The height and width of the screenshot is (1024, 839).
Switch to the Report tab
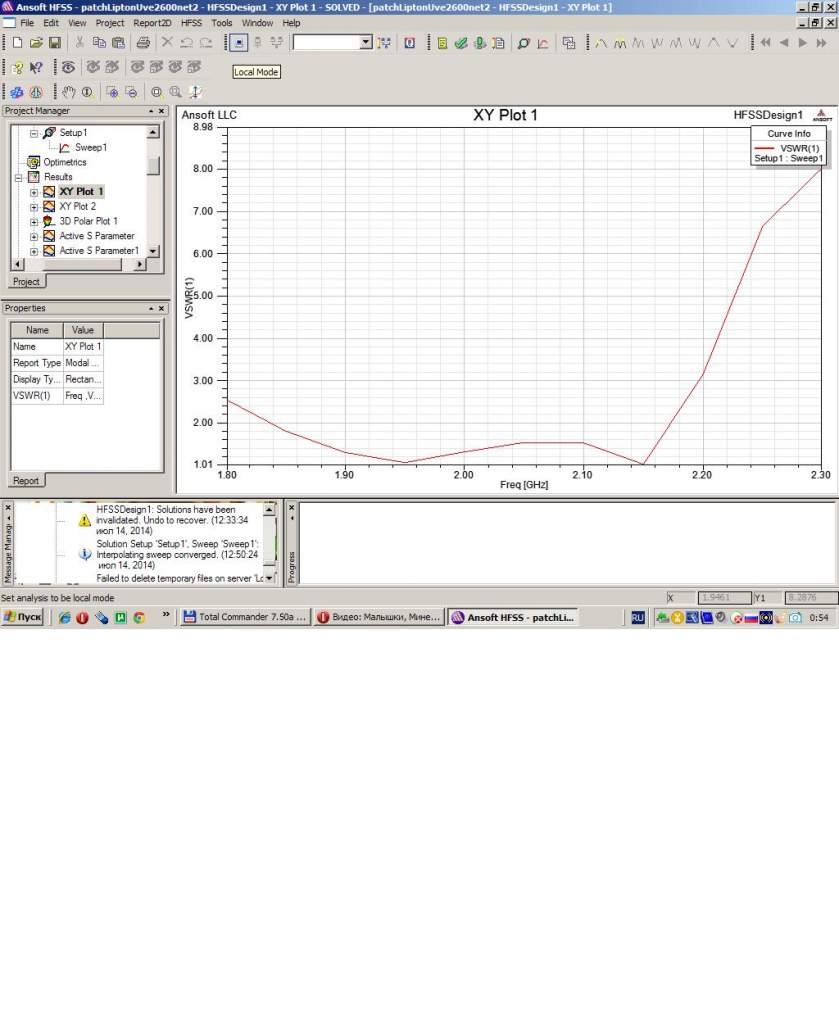(26, 481)
